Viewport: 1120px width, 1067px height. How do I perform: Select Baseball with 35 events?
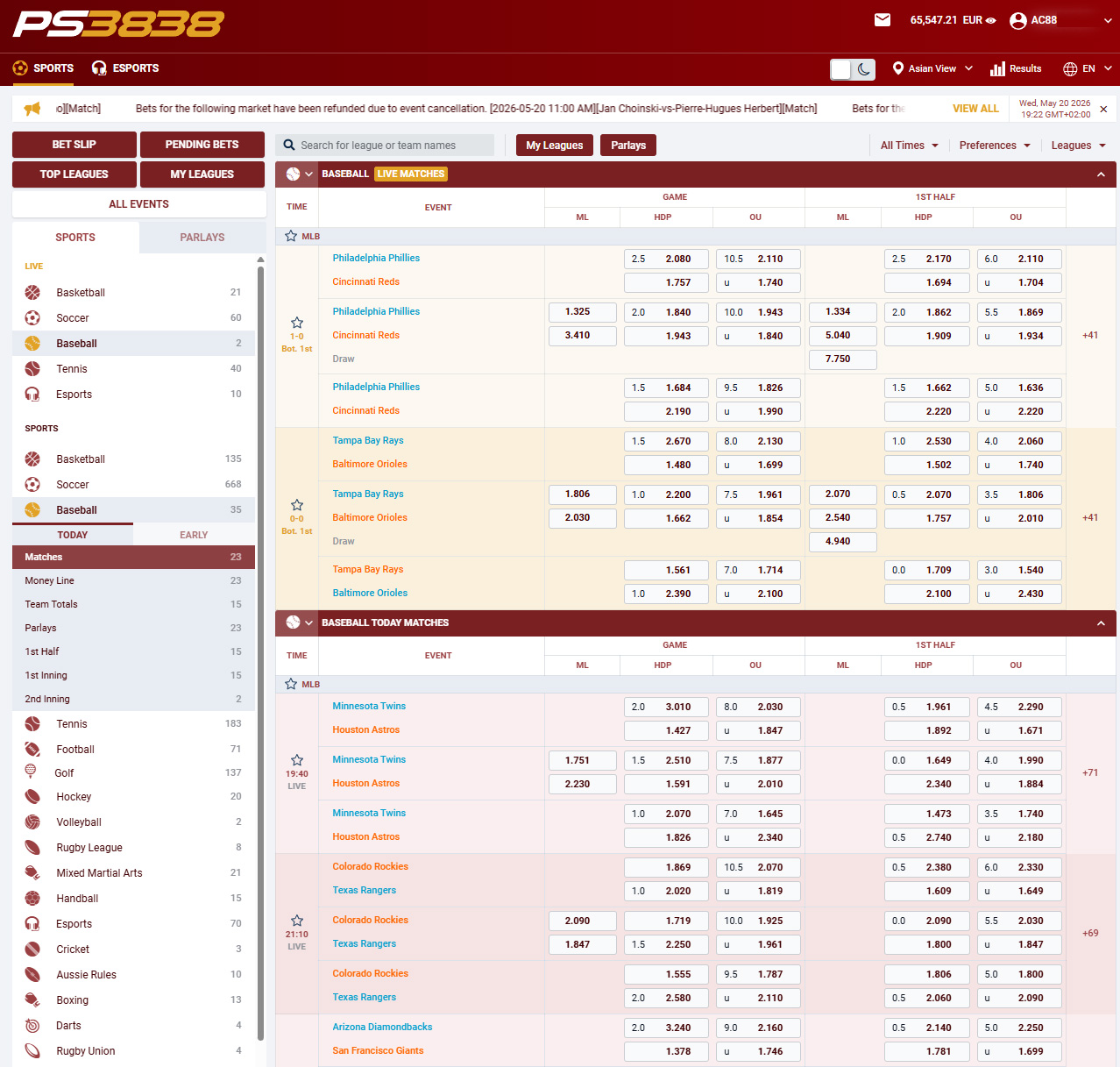coord(133,510)
